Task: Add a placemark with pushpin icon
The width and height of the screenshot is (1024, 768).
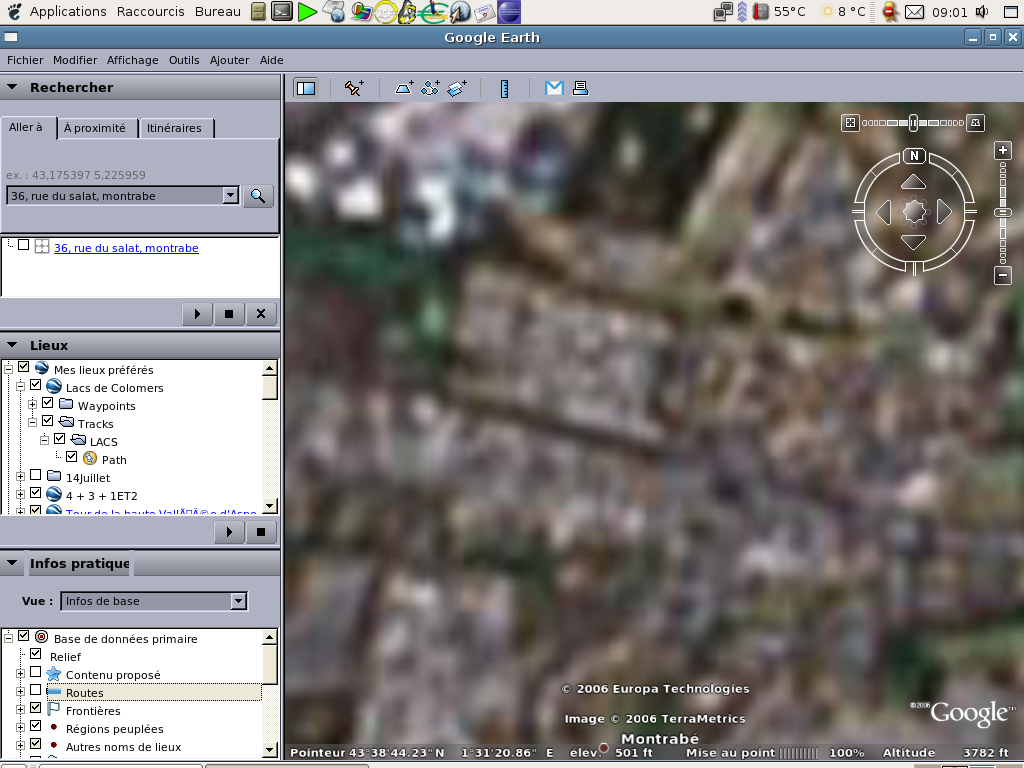Action: 354,88
